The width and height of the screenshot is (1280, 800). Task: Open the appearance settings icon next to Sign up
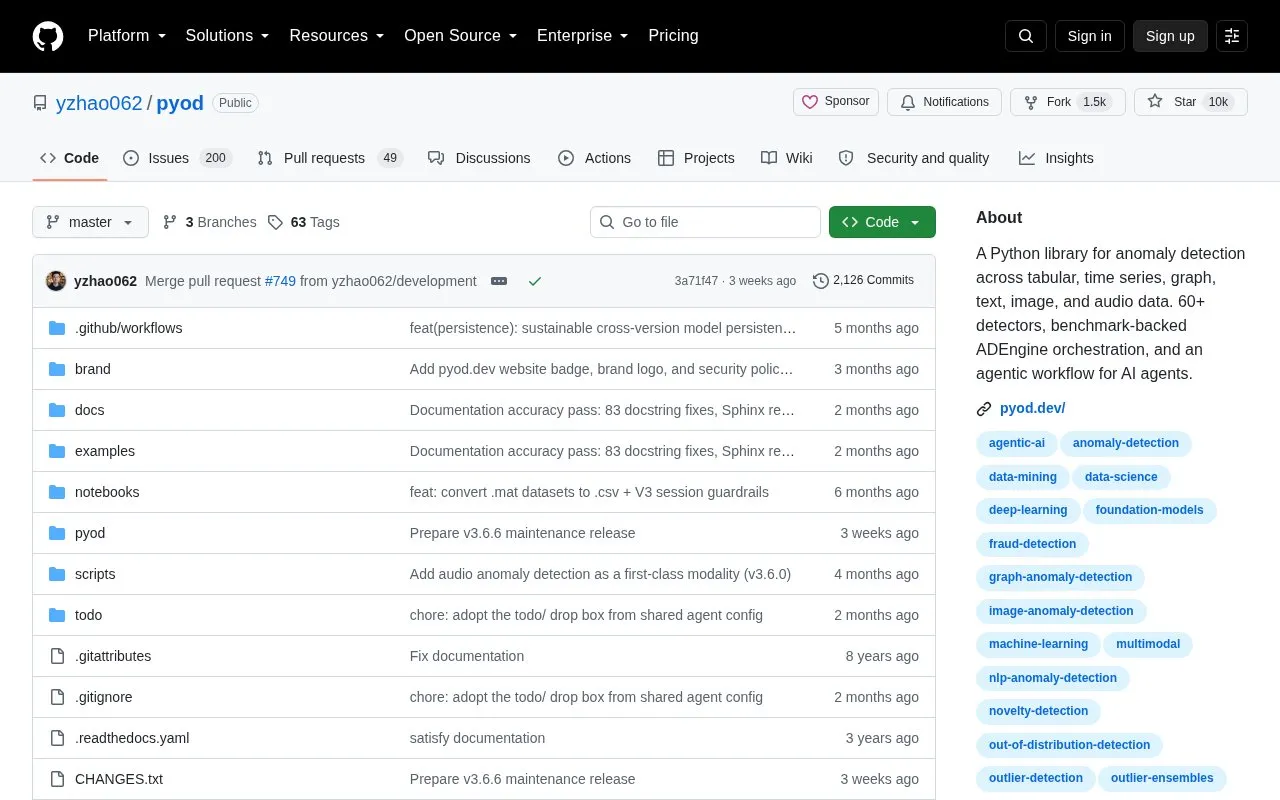(1232, 36)
